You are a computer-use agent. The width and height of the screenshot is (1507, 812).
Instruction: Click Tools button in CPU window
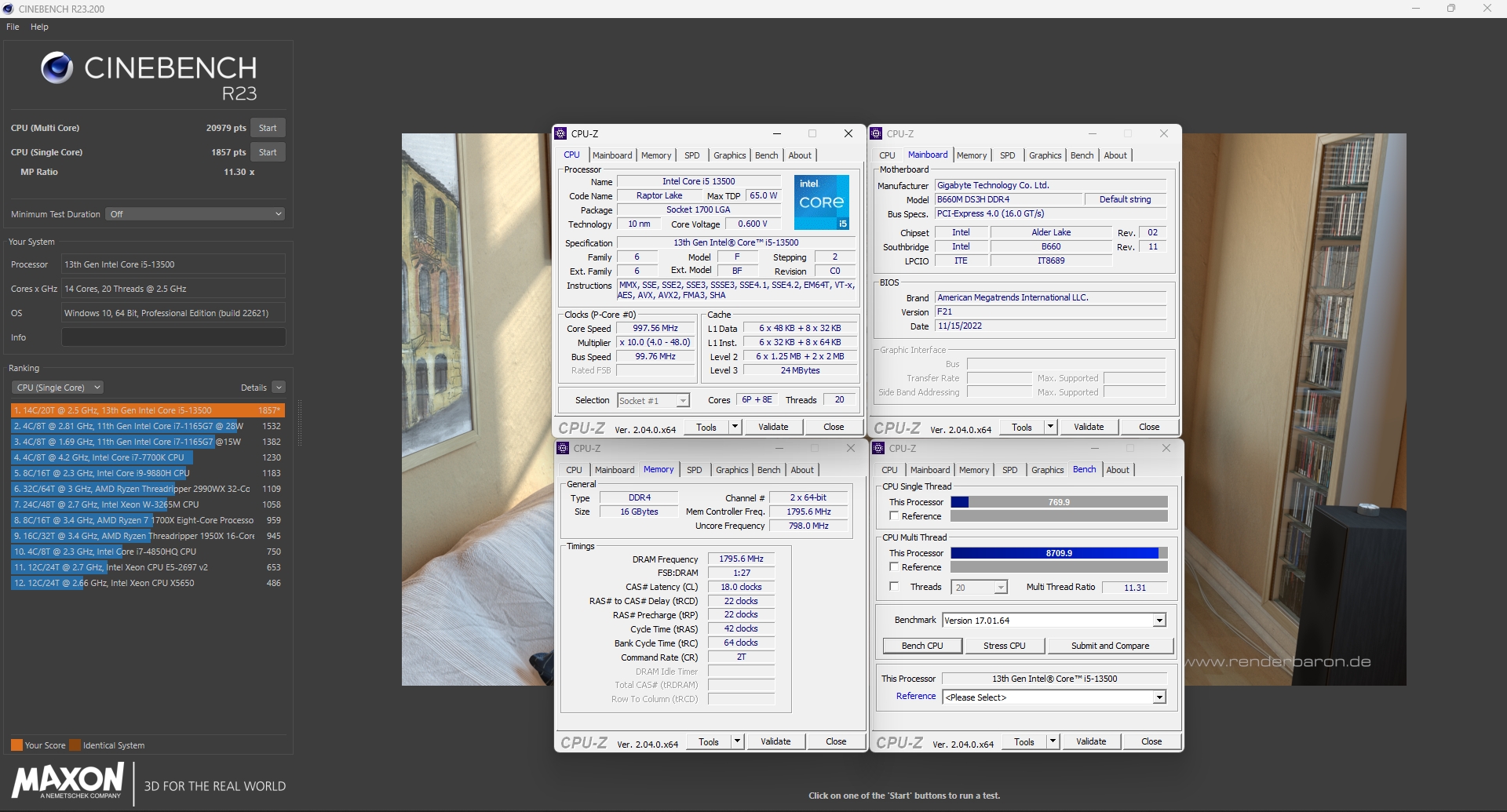pyautogui.click(x=706, y=427)
